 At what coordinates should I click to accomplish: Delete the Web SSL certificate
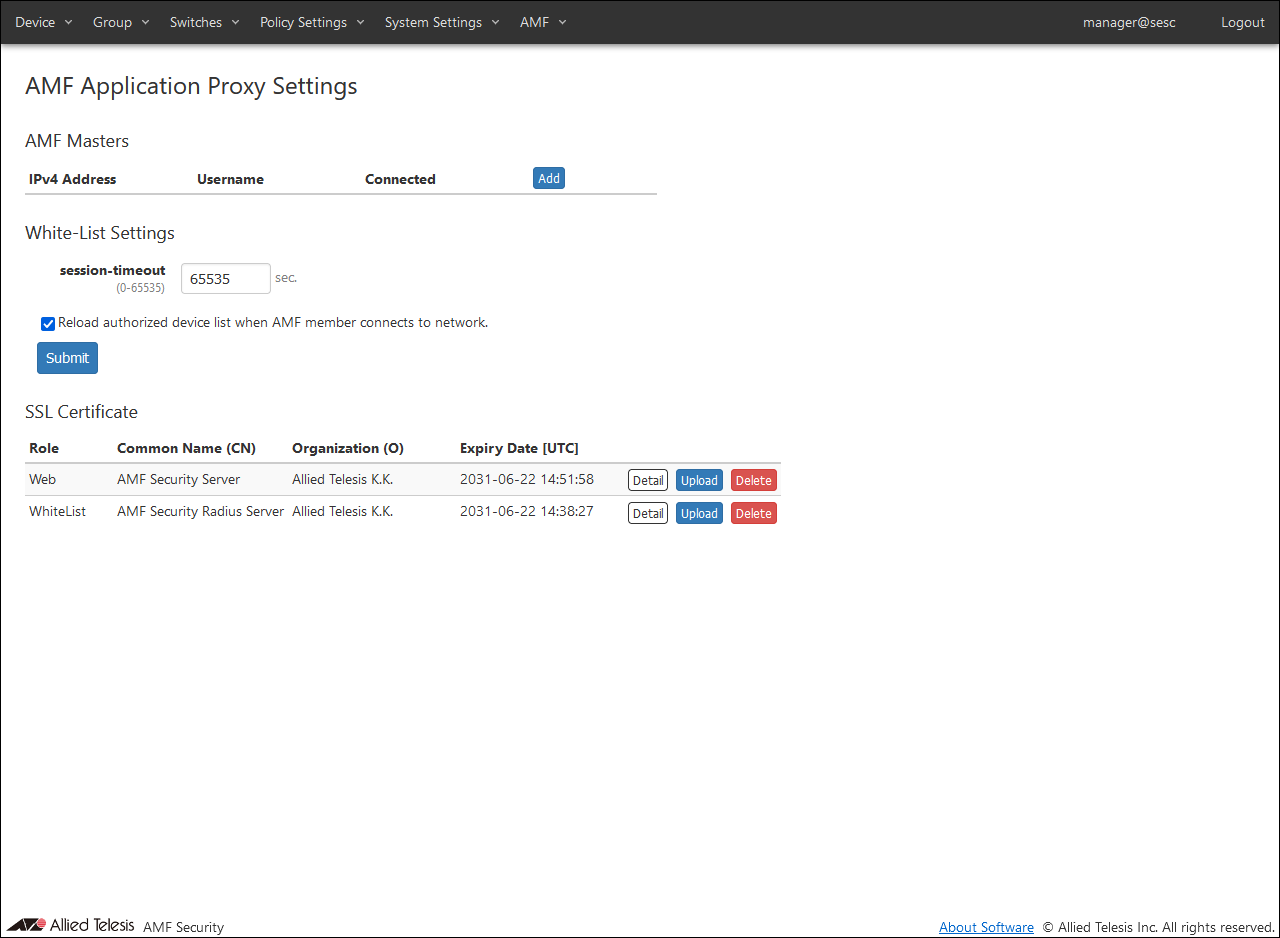753,480
